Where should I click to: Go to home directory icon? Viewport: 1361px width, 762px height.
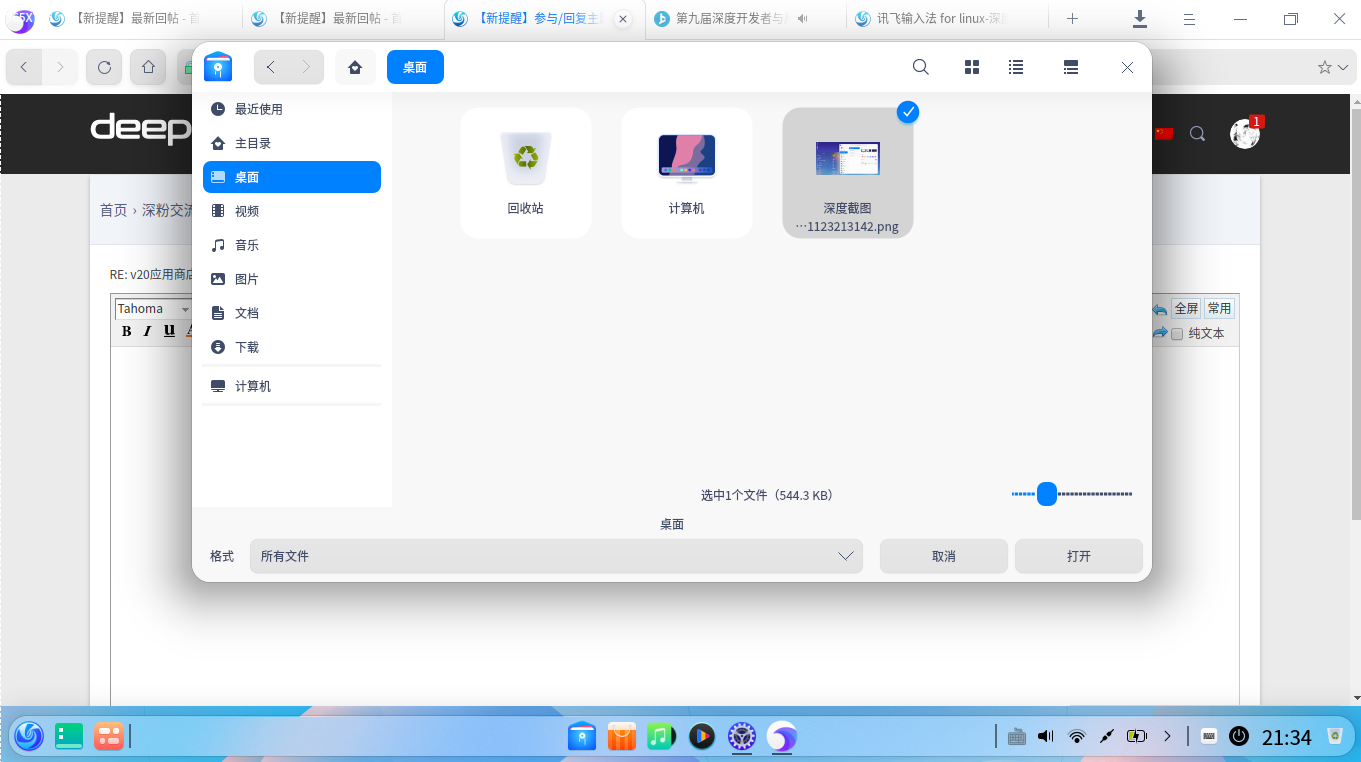(x=354, y=67)
